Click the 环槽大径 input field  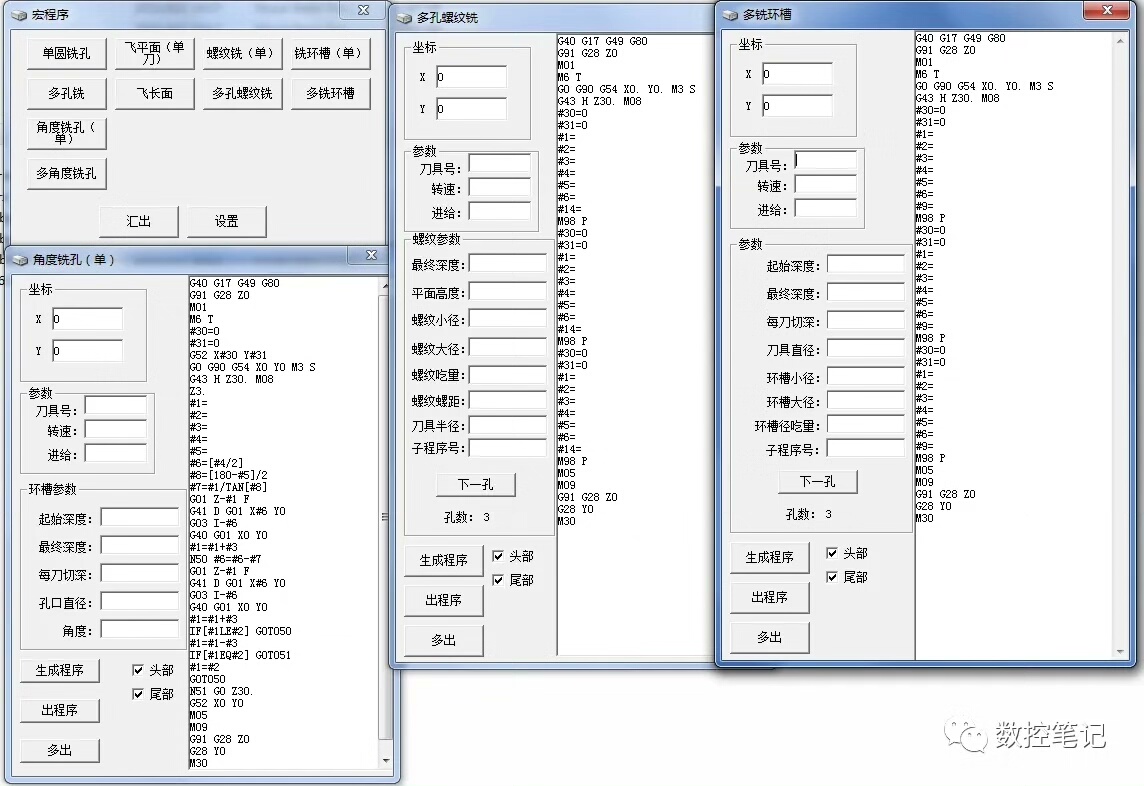865,401
